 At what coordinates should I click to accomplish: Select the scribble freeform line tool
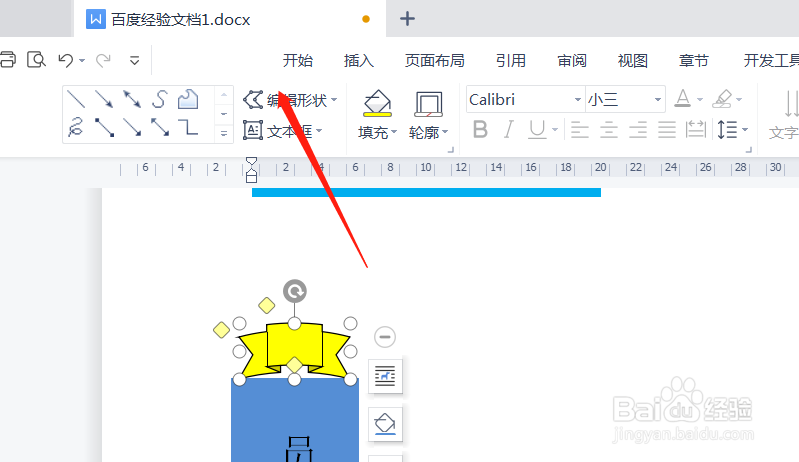76,127
